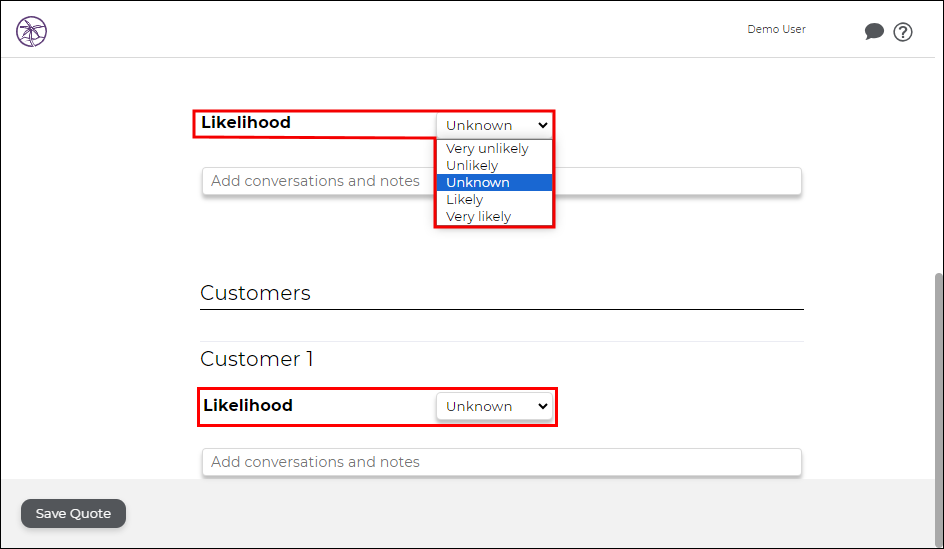Click the palm tree logo icon
Screen dimensions: 944x549
point(31,31)
